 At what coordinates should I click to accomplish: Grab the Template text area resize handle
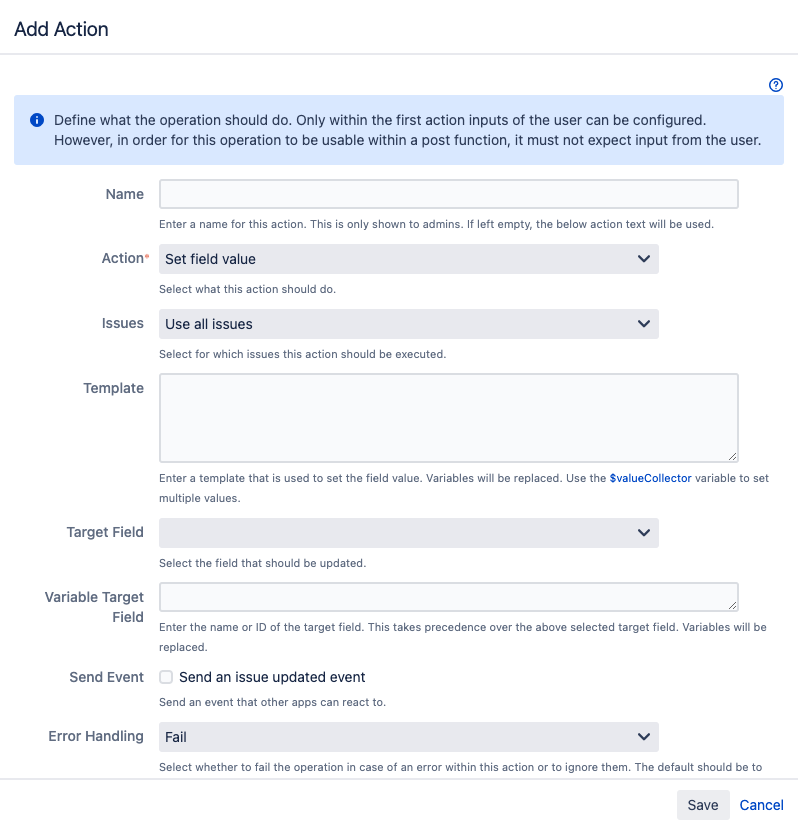coord(733,456)
